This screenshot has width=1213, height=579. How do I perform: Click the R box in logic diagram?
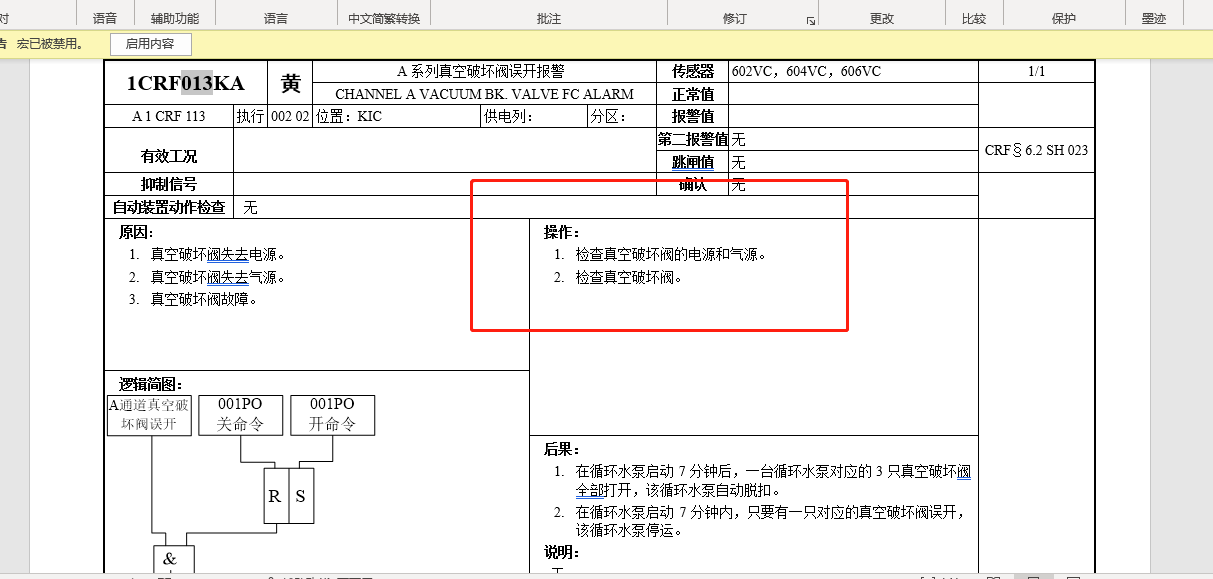tap(275, 496)
